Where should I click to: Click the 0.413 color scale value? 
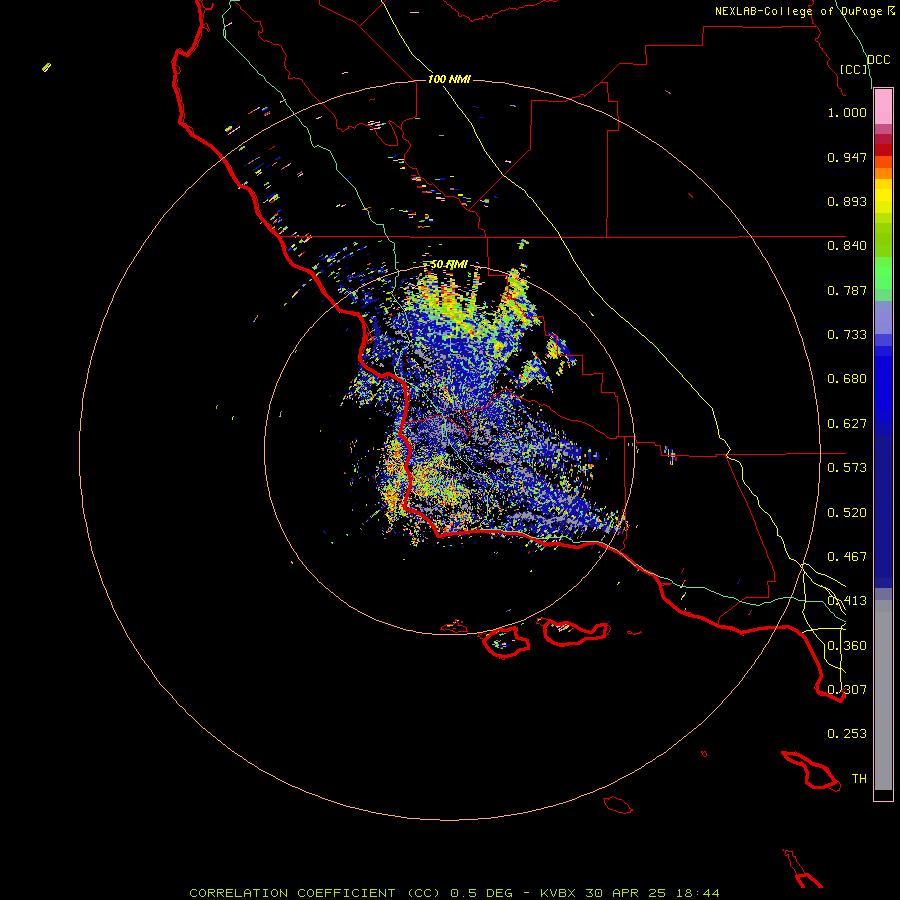coord(847,601)
